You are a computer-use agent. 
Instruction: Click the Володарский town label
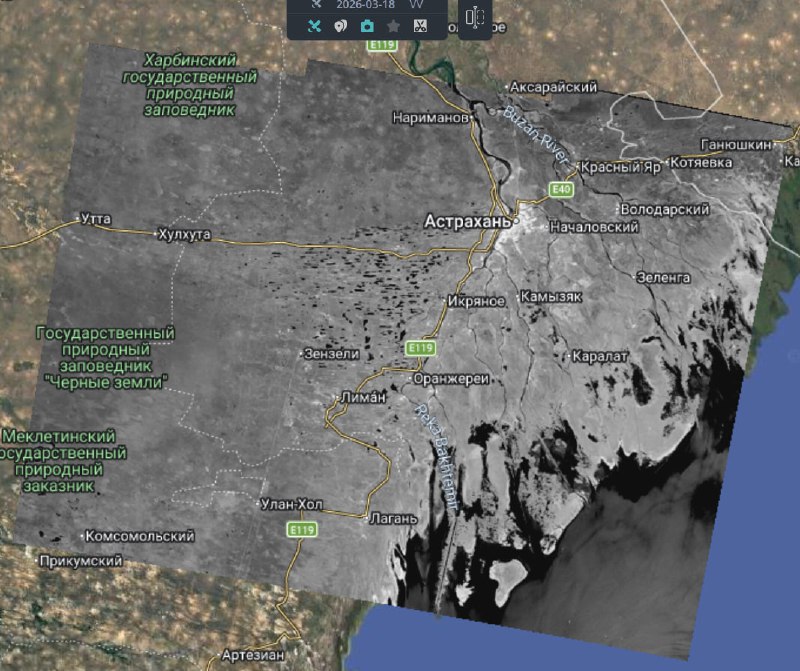pos(665,210)
